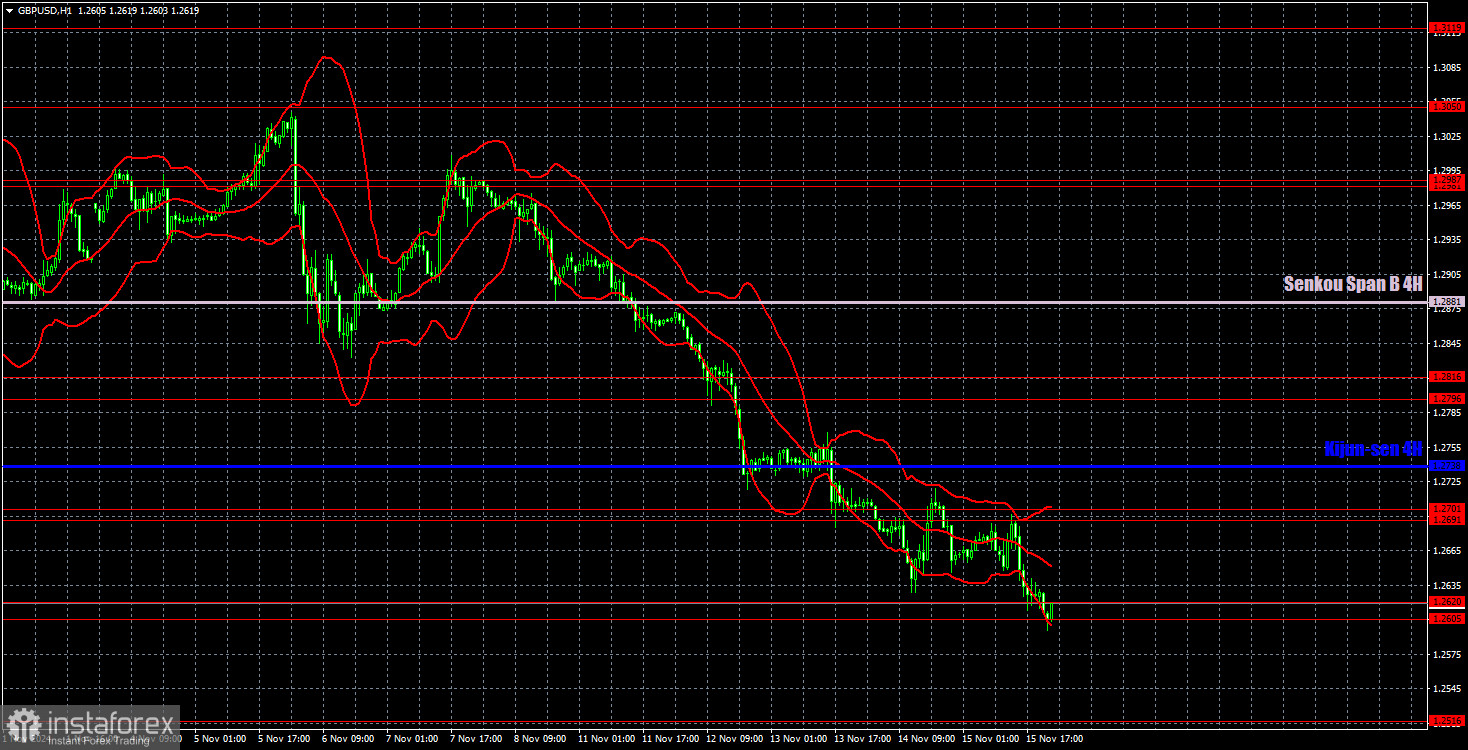Click the 1.3025 price axis value
This screenshot has height=750, width=1468.
tap(1447, 136)
